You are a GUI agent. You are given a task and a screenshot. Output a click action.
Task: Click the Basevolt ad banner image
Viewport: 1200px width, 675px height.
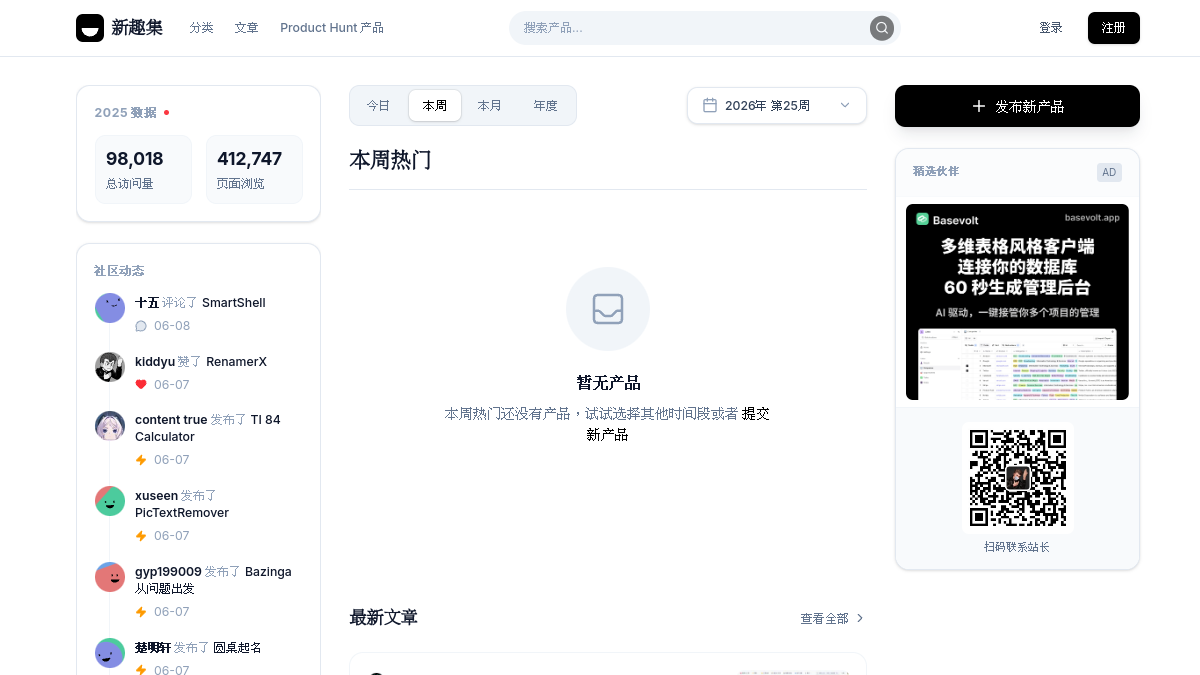click(x=1017, y=302)
